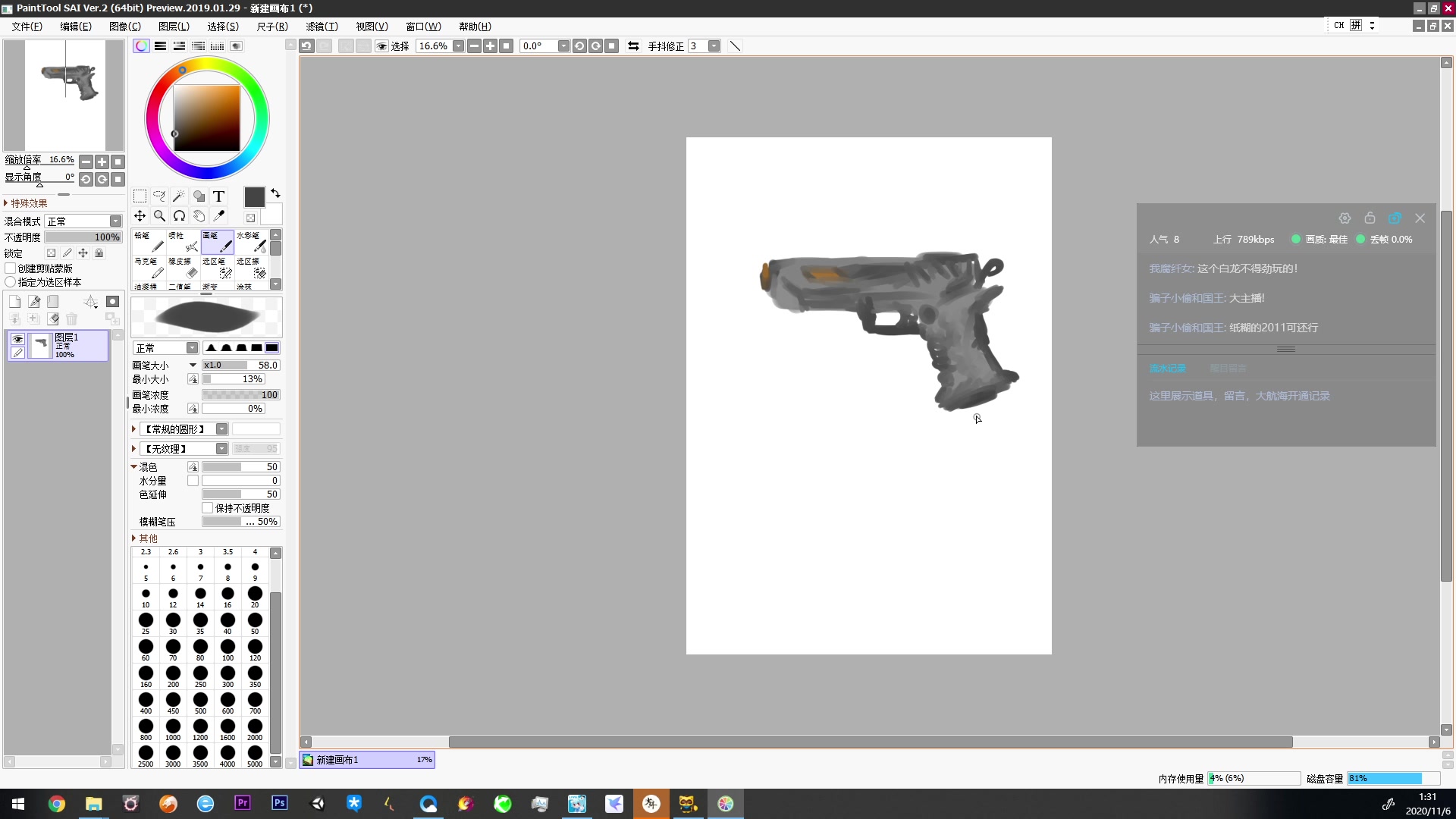Select the Hand pan tool
Image resolution: width=1456 pixels, height=819 pixels.
(x=199, y=216)
